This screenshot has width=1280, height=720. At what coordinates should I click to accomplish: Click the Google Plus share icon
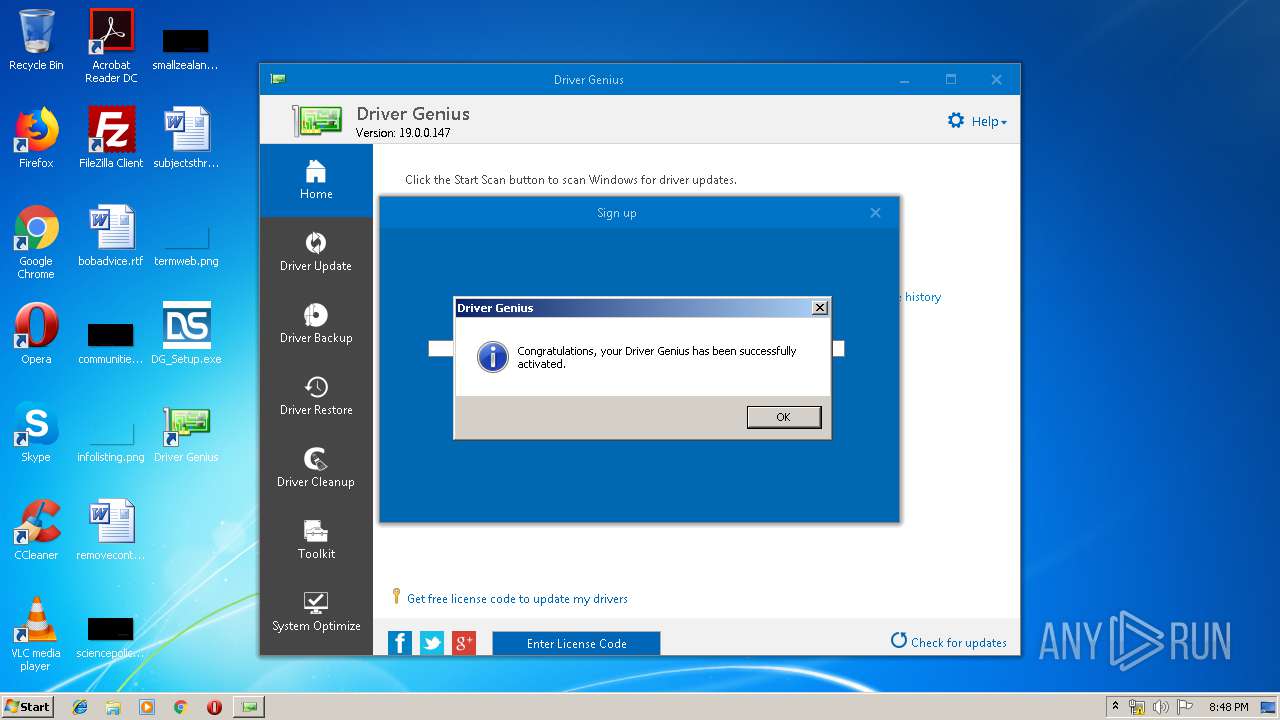[x=464, y=643]
